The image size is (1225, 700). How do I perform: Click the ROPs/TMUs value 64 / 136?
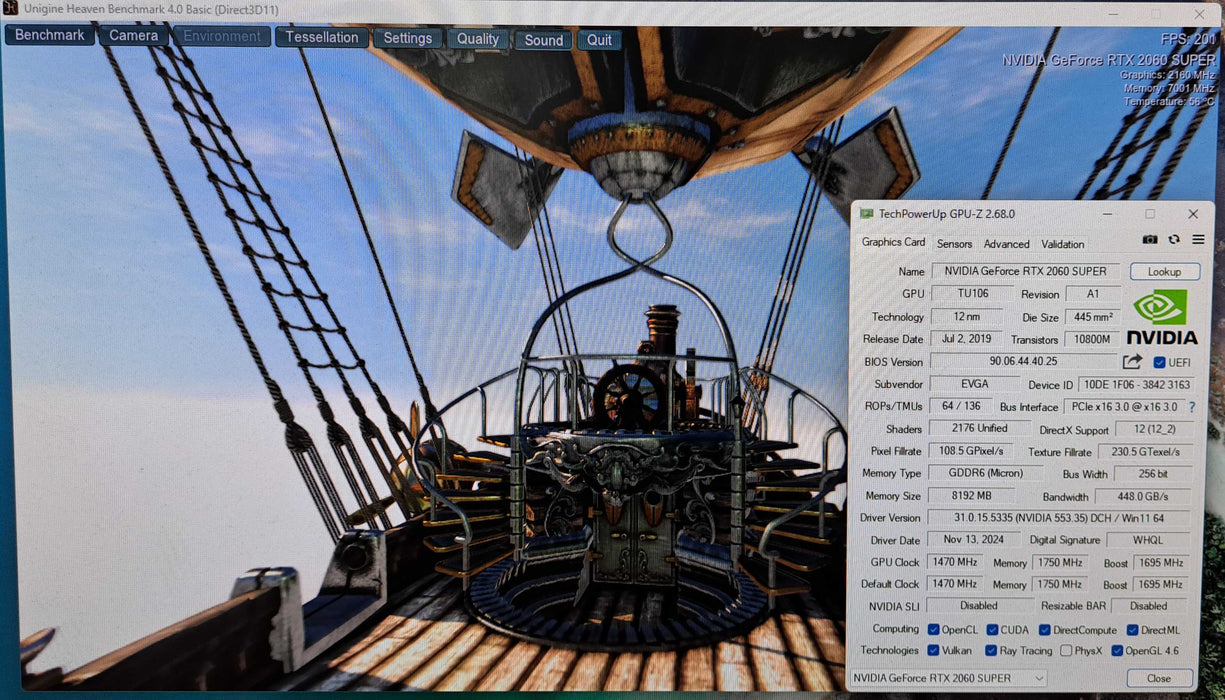click(x=961, y=406)
